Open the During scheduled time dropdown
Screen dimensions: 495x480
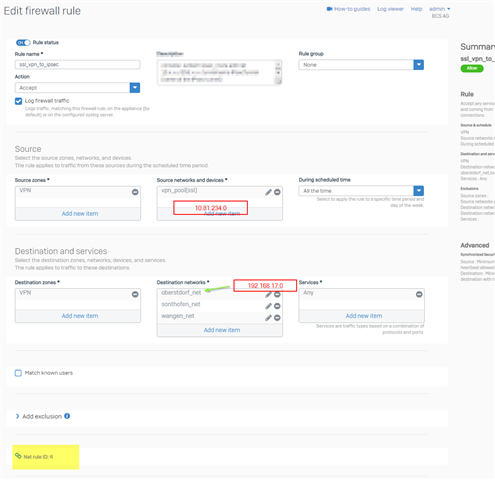click(x=361, y=191)
